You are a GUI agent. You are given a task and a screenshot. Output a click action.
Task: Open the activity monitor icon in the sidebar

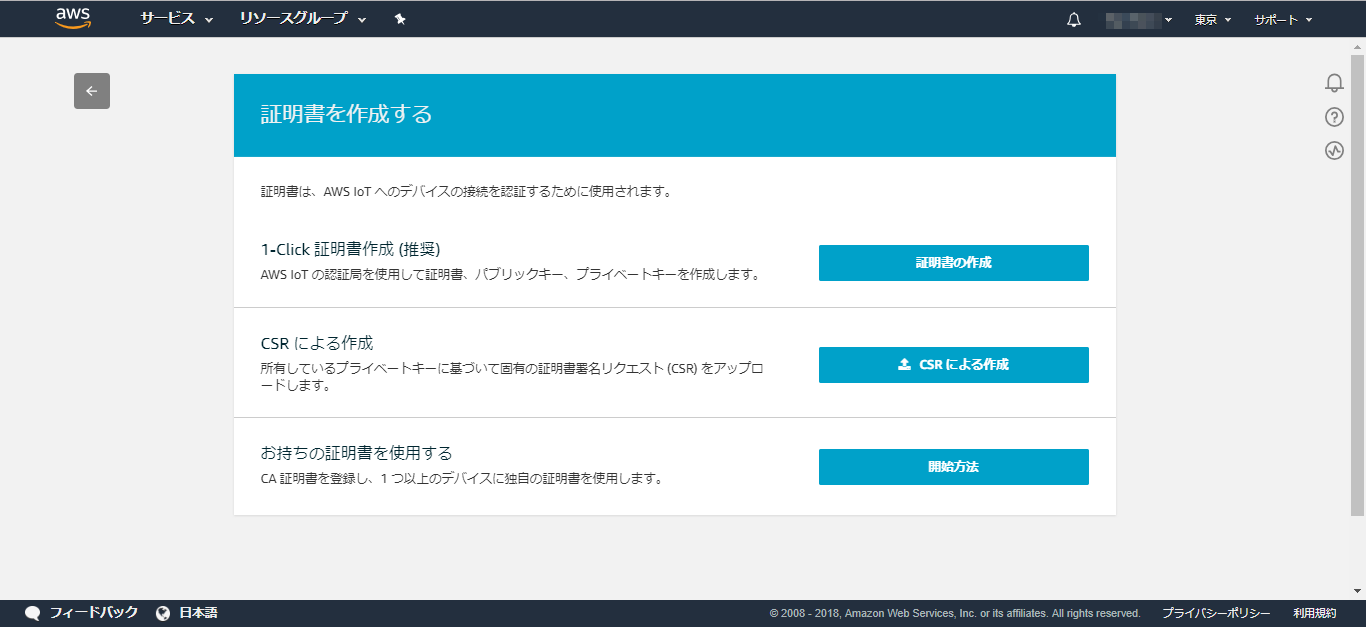[x=1334, y=151]
